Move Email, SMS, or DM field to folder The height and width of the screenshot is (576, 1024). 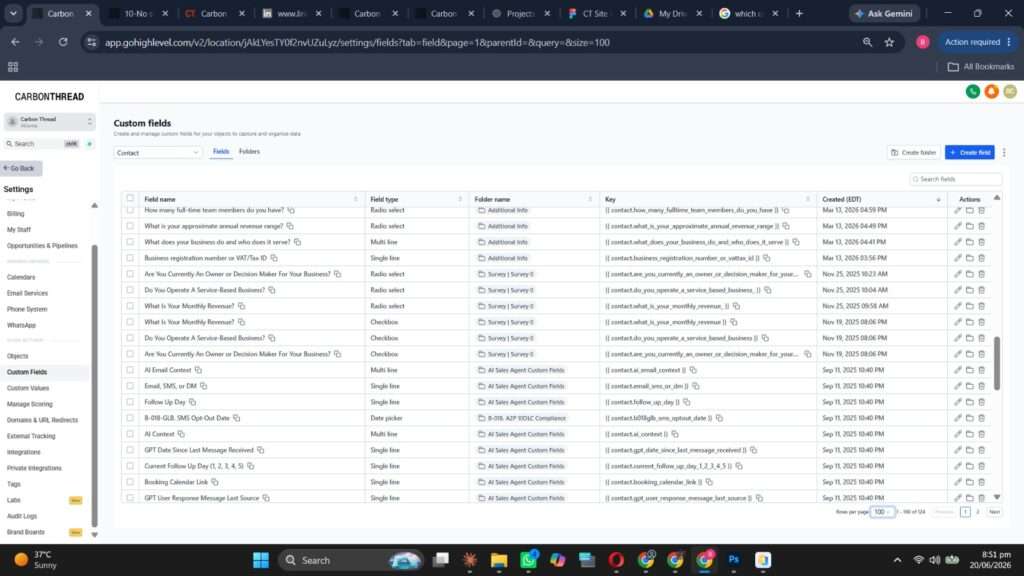(969, 386)
